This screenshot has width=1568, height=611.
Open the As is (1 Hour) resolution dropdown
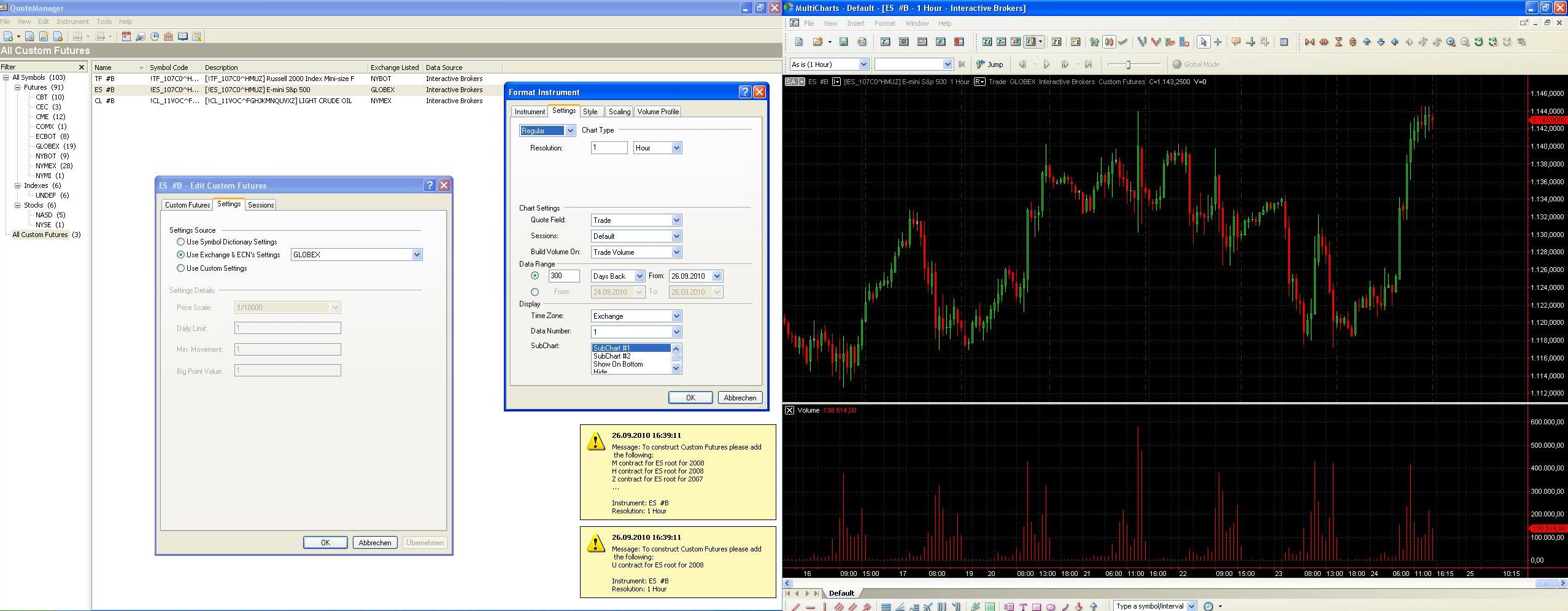pyautogui.click(x=863, y=64)
